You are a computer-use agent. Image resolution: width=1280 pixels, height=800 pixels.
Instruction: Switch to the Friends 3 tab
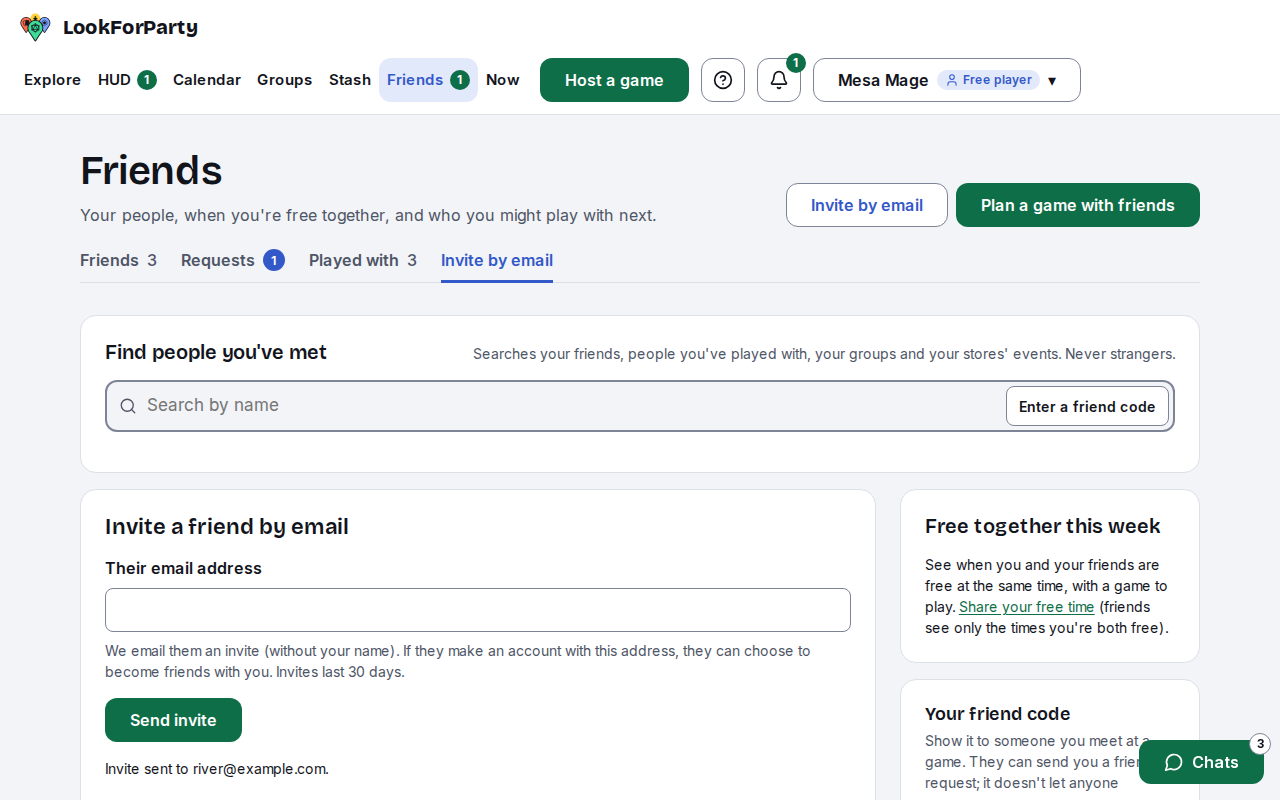pos(118,260)
